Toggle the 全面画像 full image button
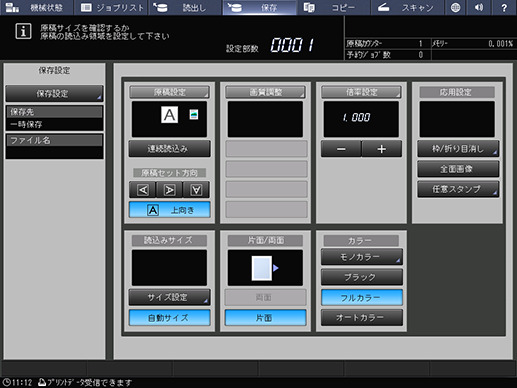This screenshot has height=388, width=517. click(458, 169)
